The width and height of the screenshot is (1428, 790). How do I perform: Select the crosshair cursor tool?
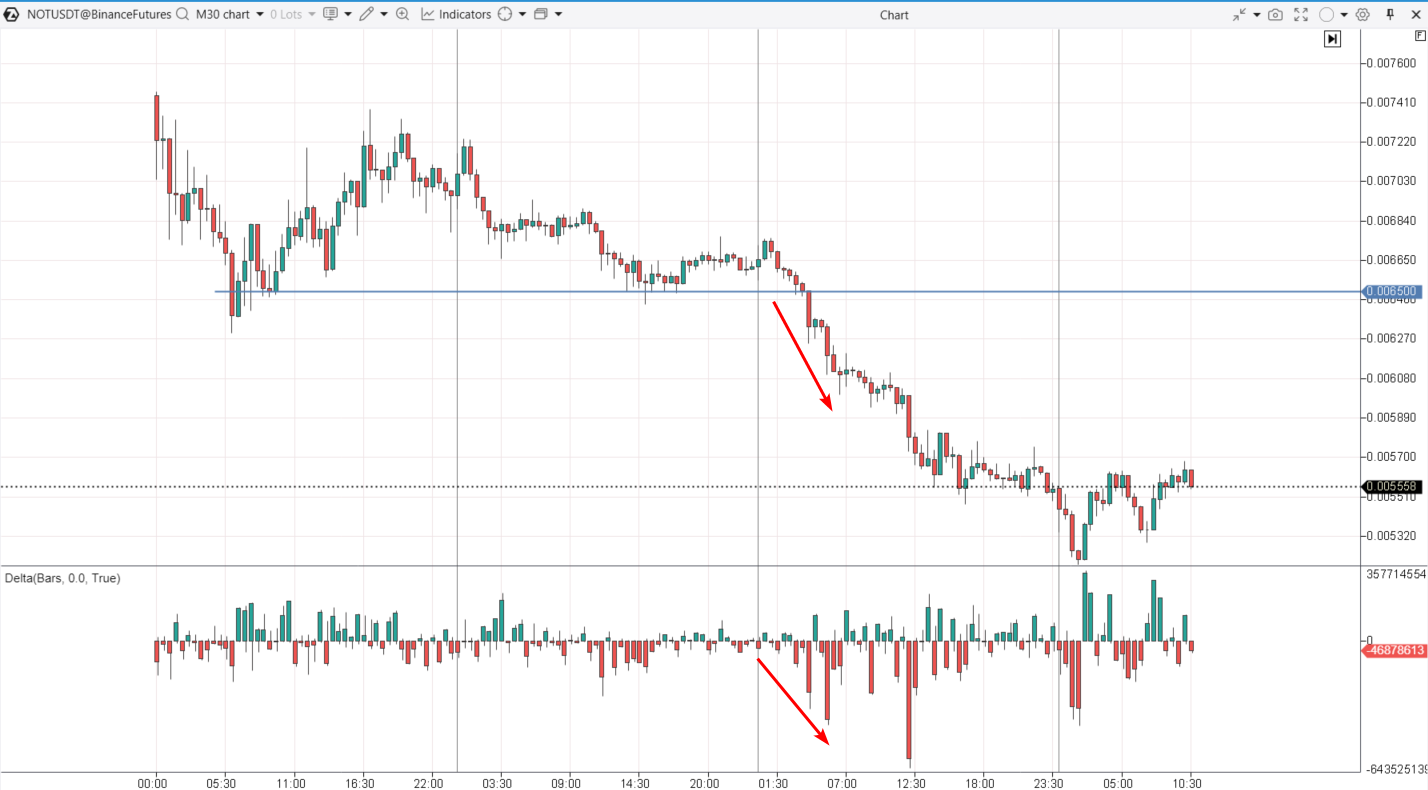pos(505,14)
